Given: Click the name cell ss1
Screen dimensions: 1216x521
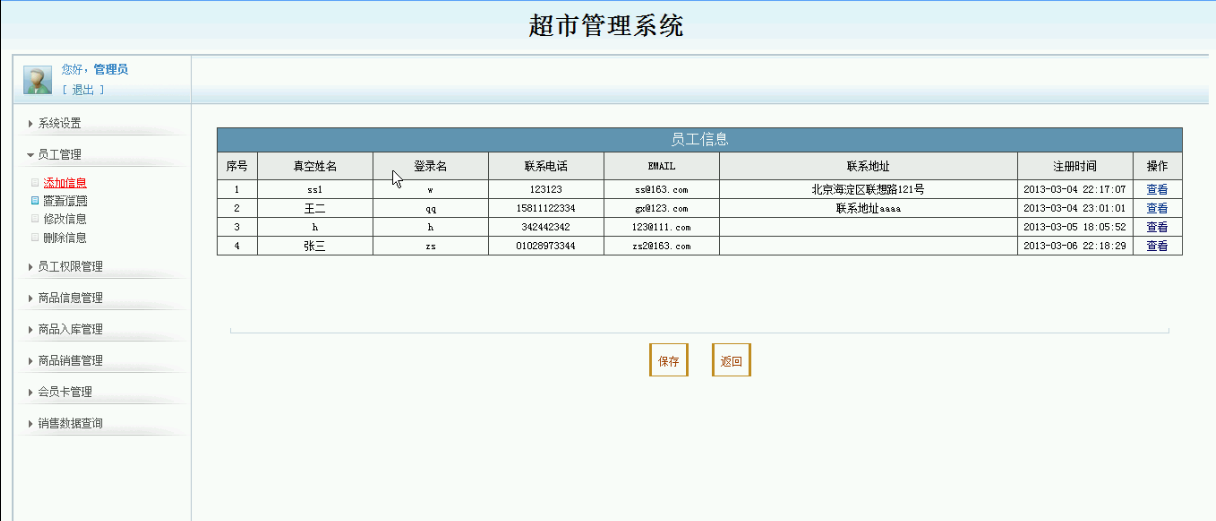Looking at the screenshot, I should [x=315, y=189].
